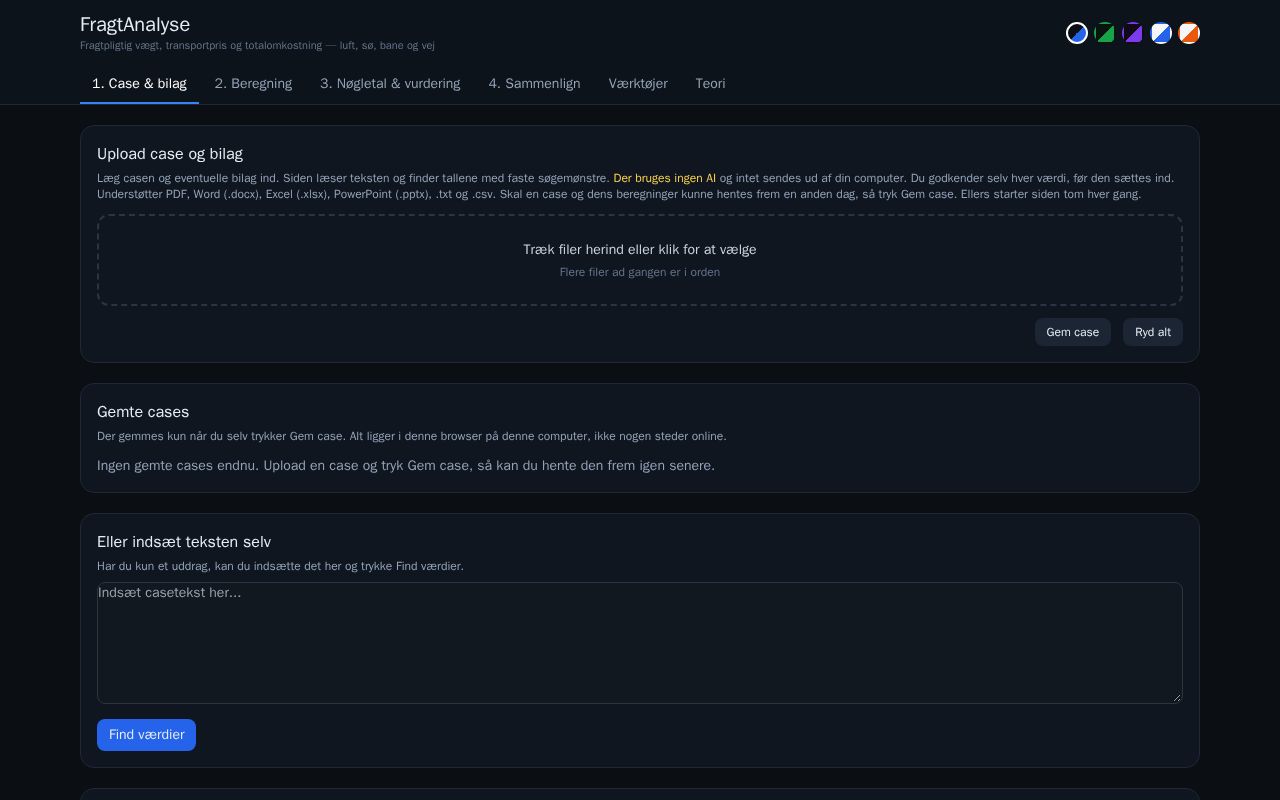Select the dark blue theme swatch
Image resolution: width=1280 pixels, height=800 pixels.
(x=1077, y=33)
